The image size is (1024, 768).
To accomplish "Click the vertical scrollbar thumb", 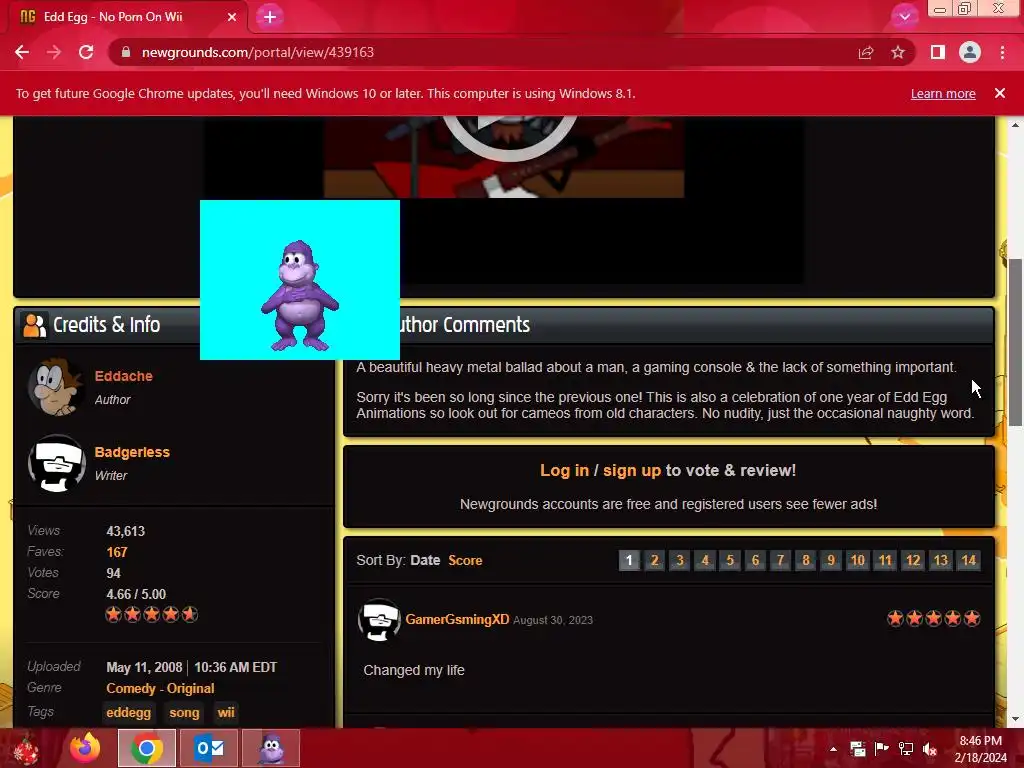I will [1015, 343].
